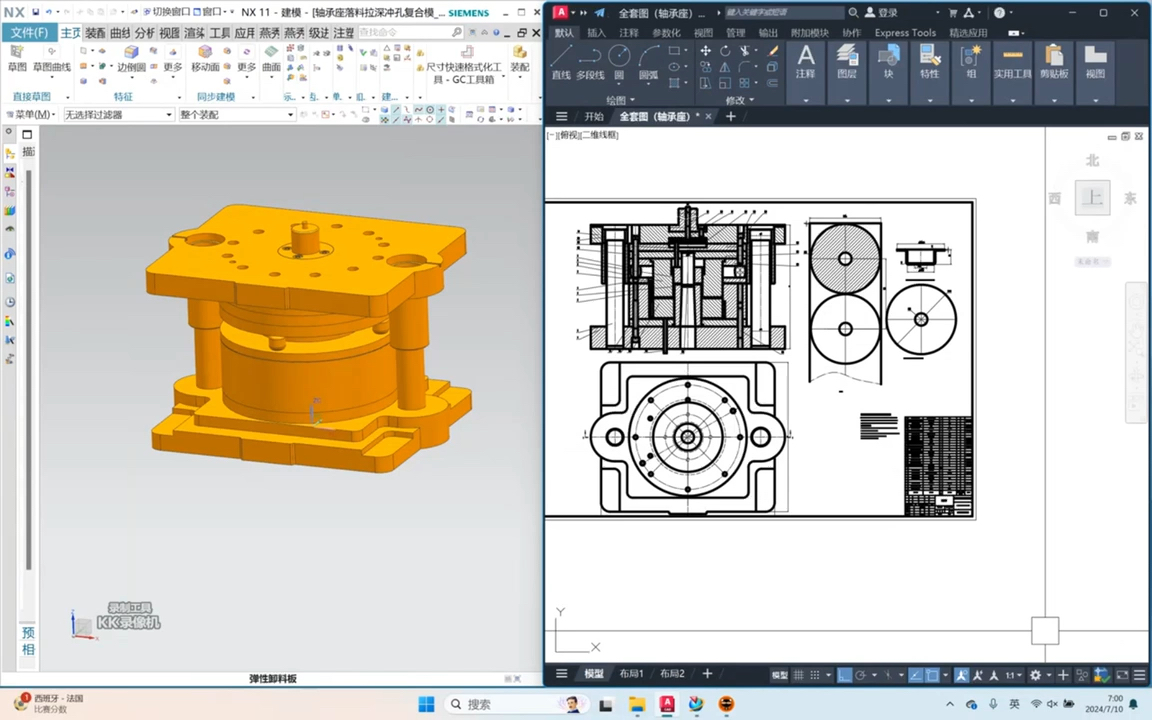Switch to the Tools (工具) tab in NX

220,32
